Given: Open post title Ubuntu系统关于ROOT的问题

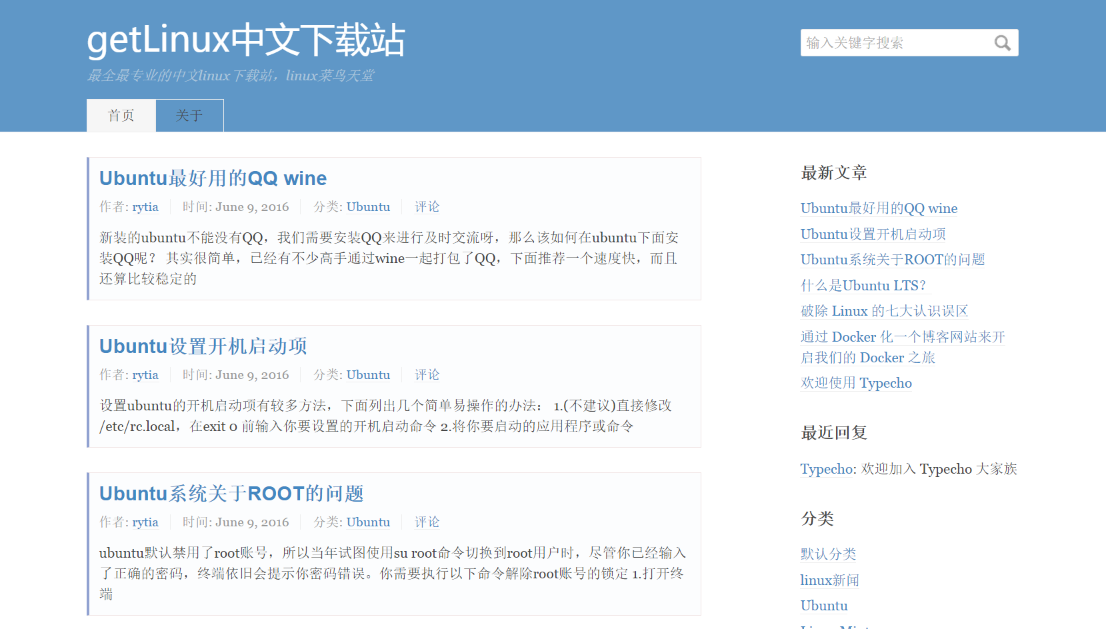Looking at the screenshot, I should (x=231, y=494).
